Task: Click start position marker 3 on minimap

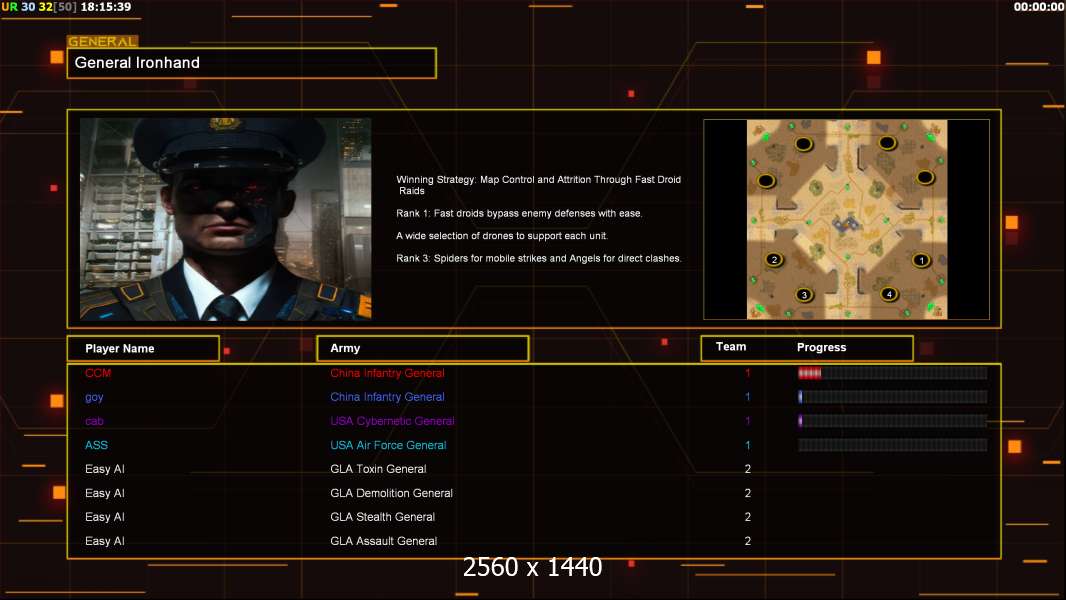Action: (x=804, y=295)
